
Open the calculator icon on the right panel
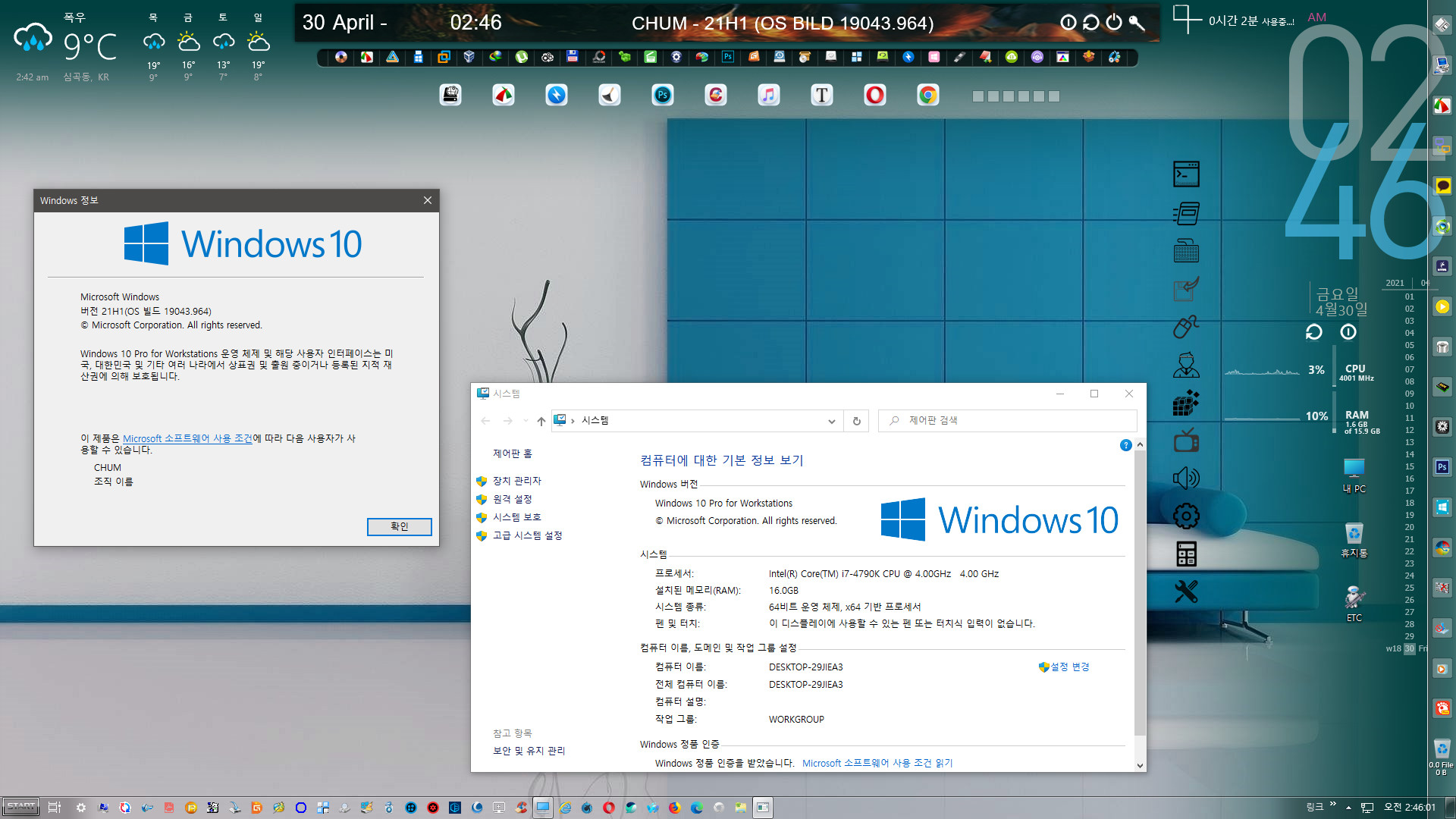[x=1186, y=554]
